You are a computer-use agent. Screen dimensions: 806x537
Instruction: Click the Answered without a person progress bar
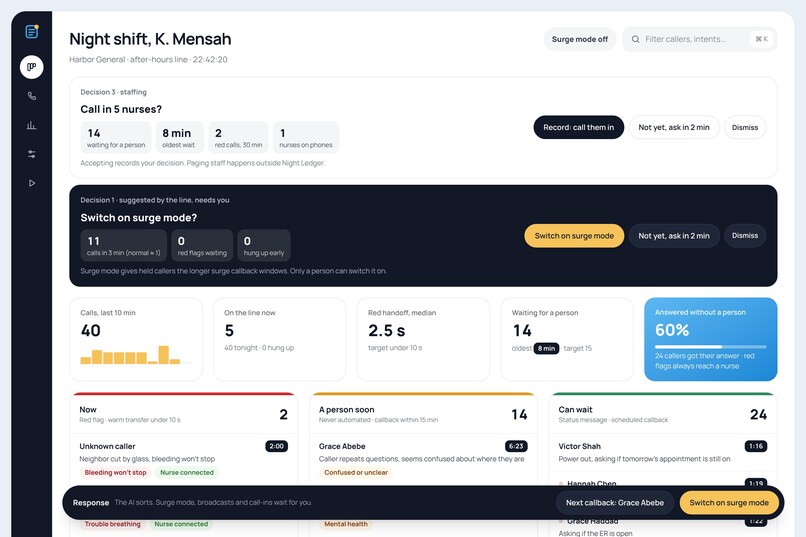(710, 347)
